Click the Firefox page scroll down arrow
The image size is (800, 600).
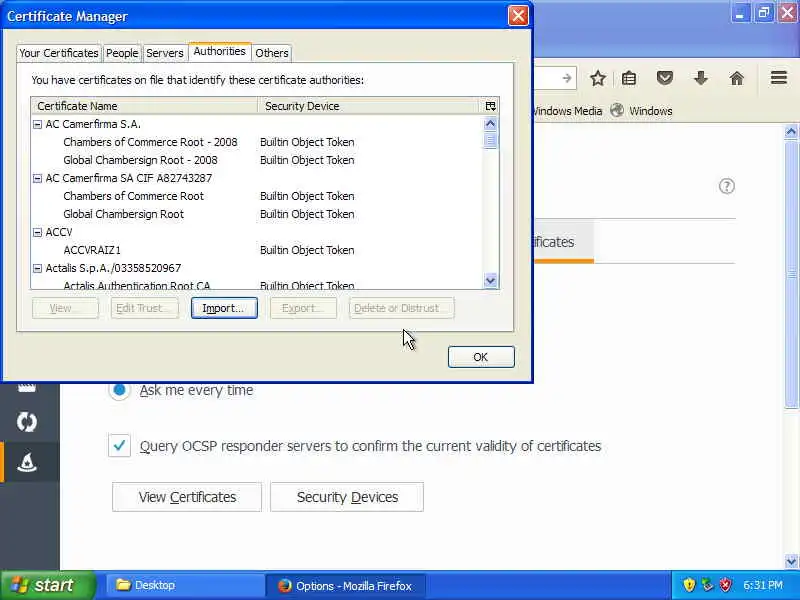[791, 561]
